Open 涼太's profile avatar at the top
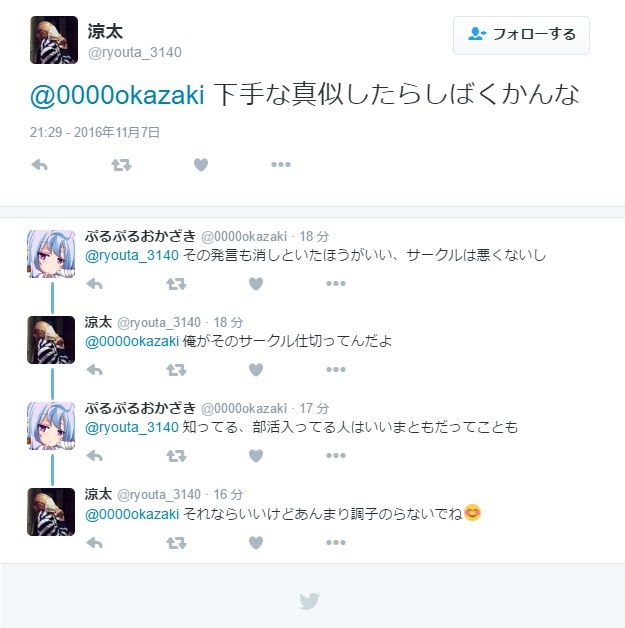The height and width of the screenshot is (628, 625). [54, 40]
